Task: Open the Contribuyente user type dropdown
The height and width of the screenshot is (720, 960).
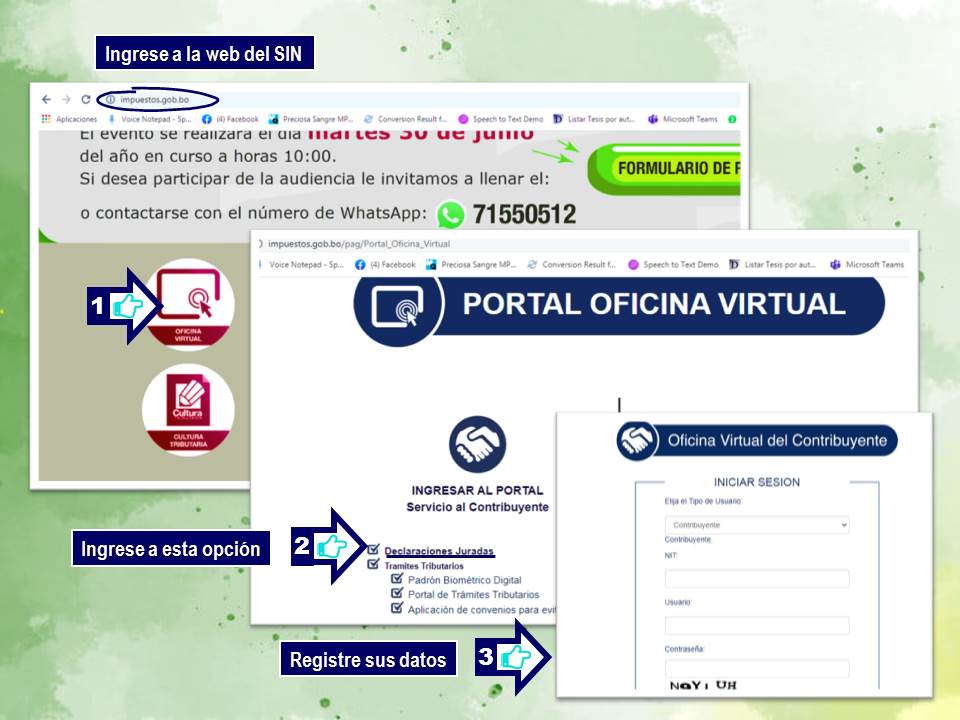Action: pos(756,525)
